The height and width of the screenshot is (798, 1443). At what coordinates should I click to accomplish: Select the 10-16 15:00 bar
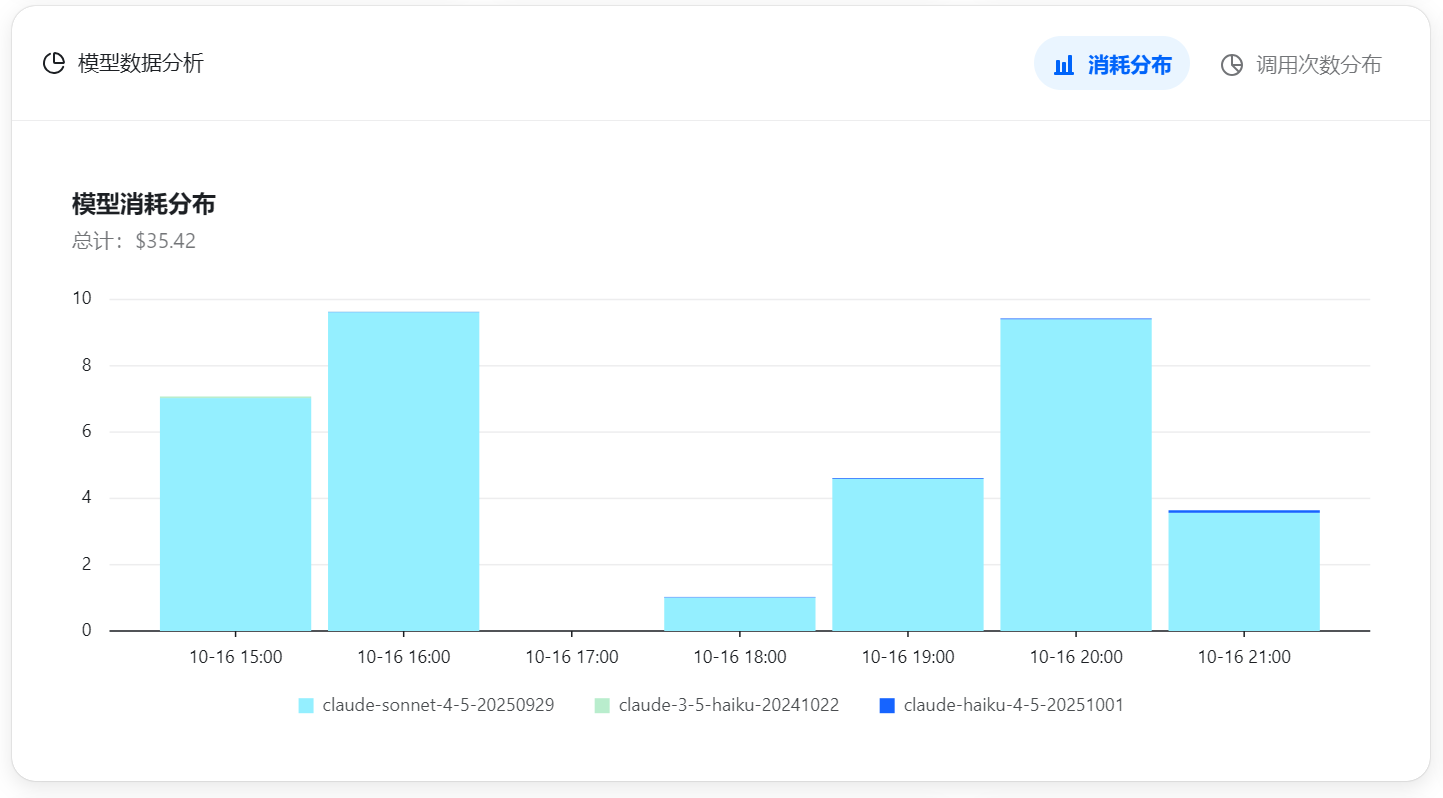(x=235, y=514)
